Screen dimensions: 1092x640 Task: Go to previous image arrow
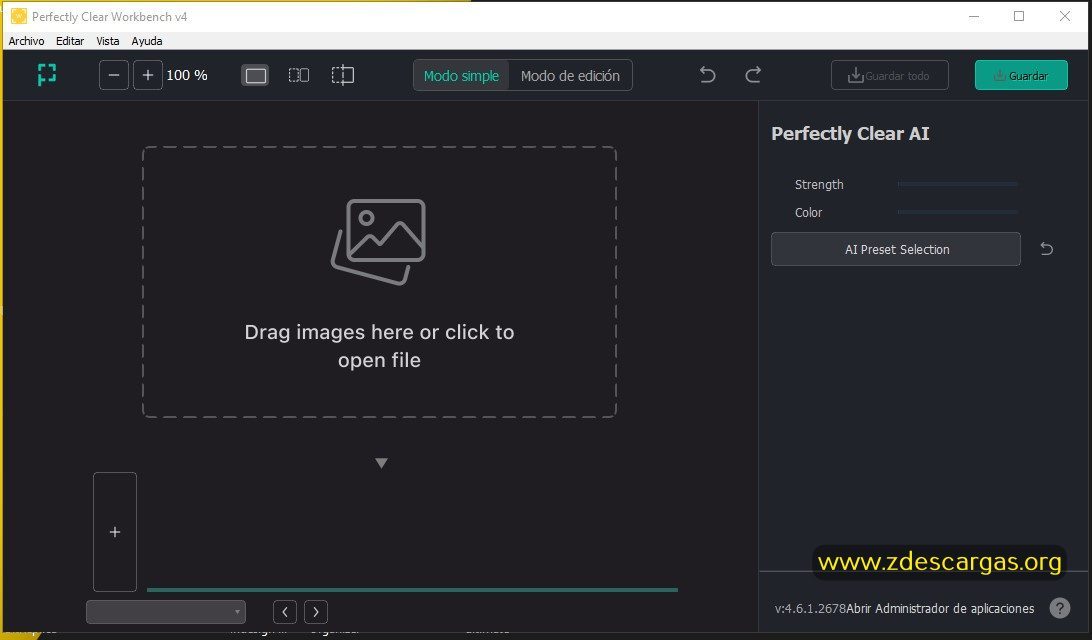pyautogui.click(x=285, y=612)
